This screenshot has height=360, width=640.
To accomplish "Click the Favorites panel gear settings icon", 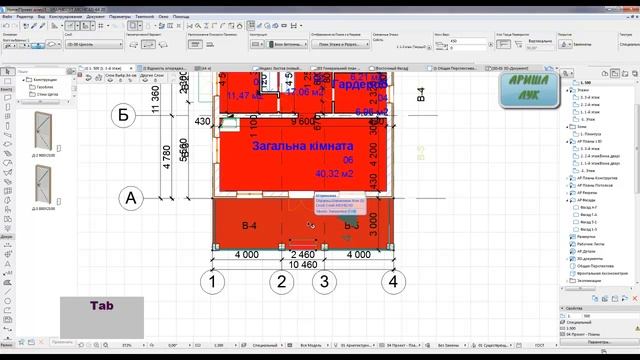I will point(71,71).
